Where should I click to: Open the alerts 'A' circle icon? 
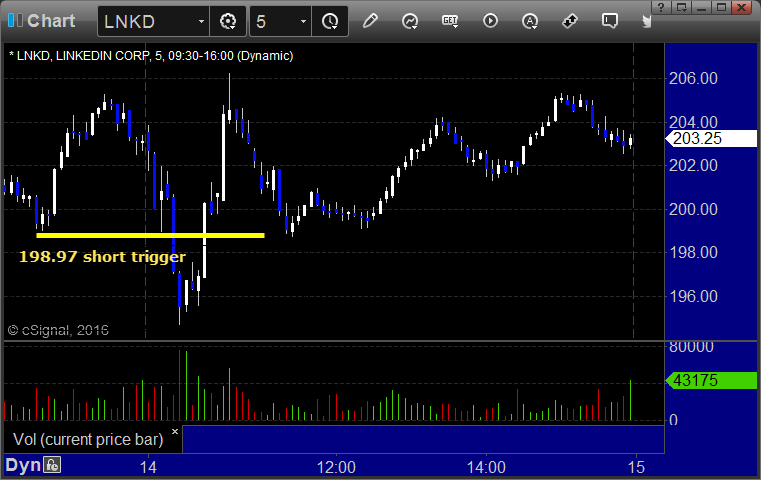[530, 21]
